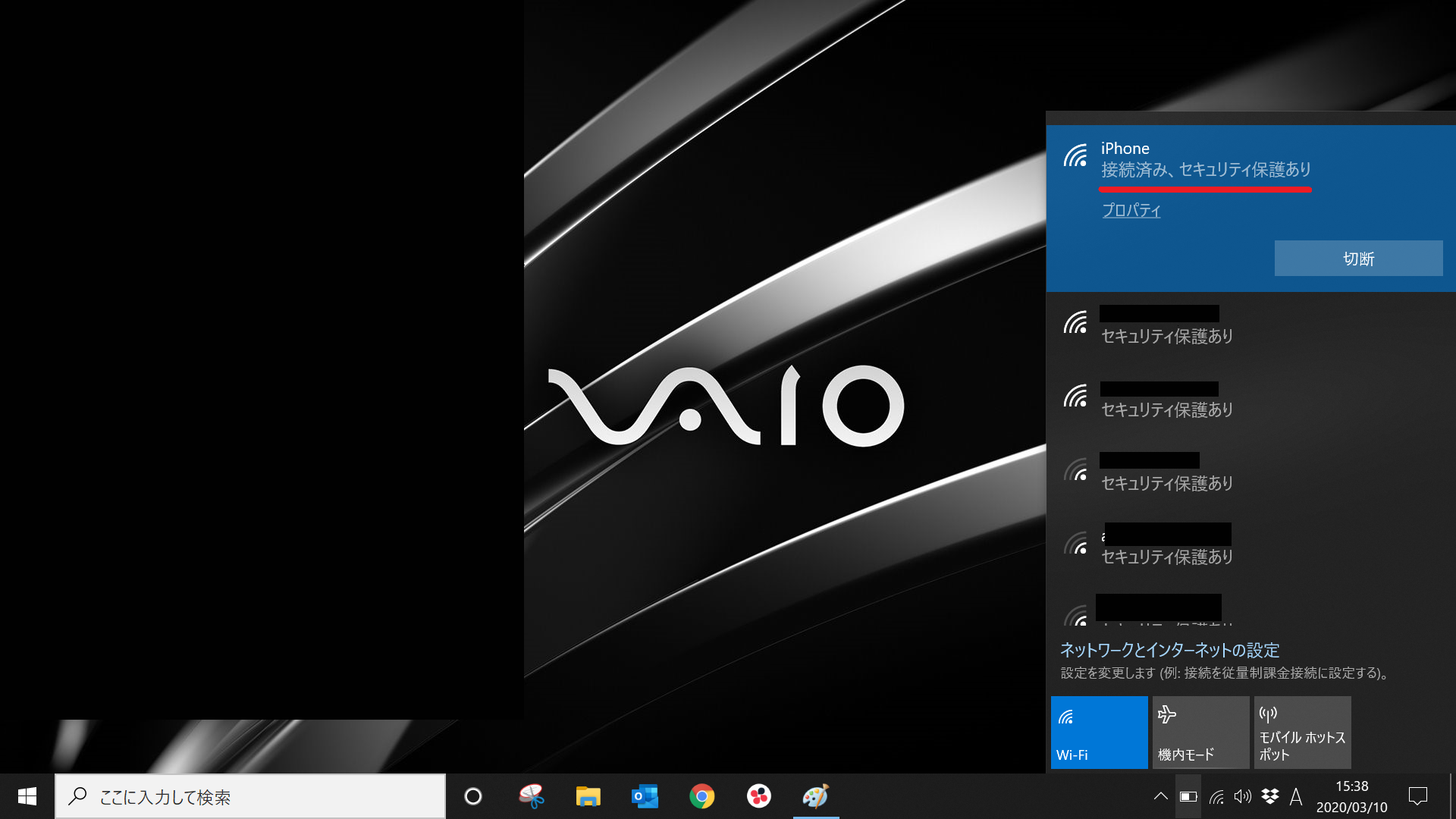Open the volume speaker tray icon
Viewport: 1456px width, 819px height.
(x=1242, y=796)
